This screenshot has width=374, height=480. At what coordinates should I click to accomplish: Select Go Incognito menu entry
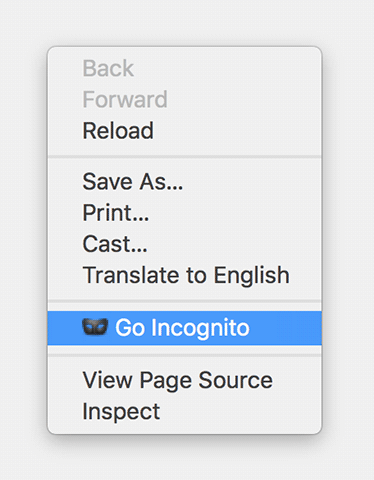coord(185,328)
